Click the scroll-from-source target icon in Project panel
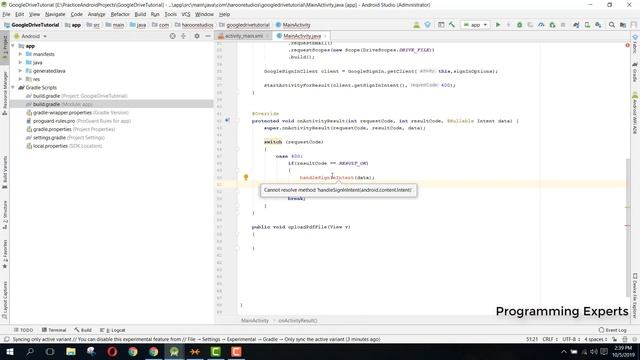Image resolution: width=640 pixels, height=360 pixels. point(173,36)
